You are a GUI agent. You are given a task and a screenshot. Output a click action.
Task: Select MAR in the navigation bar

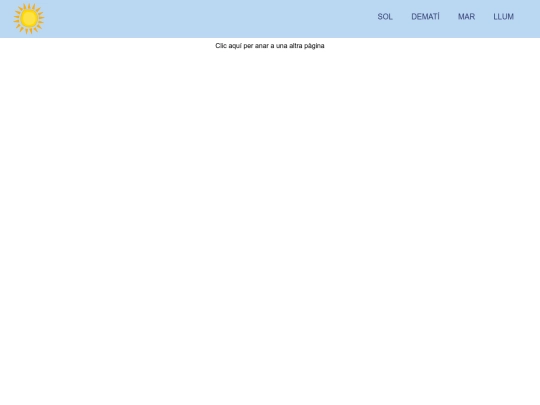(x=466, y=17)
